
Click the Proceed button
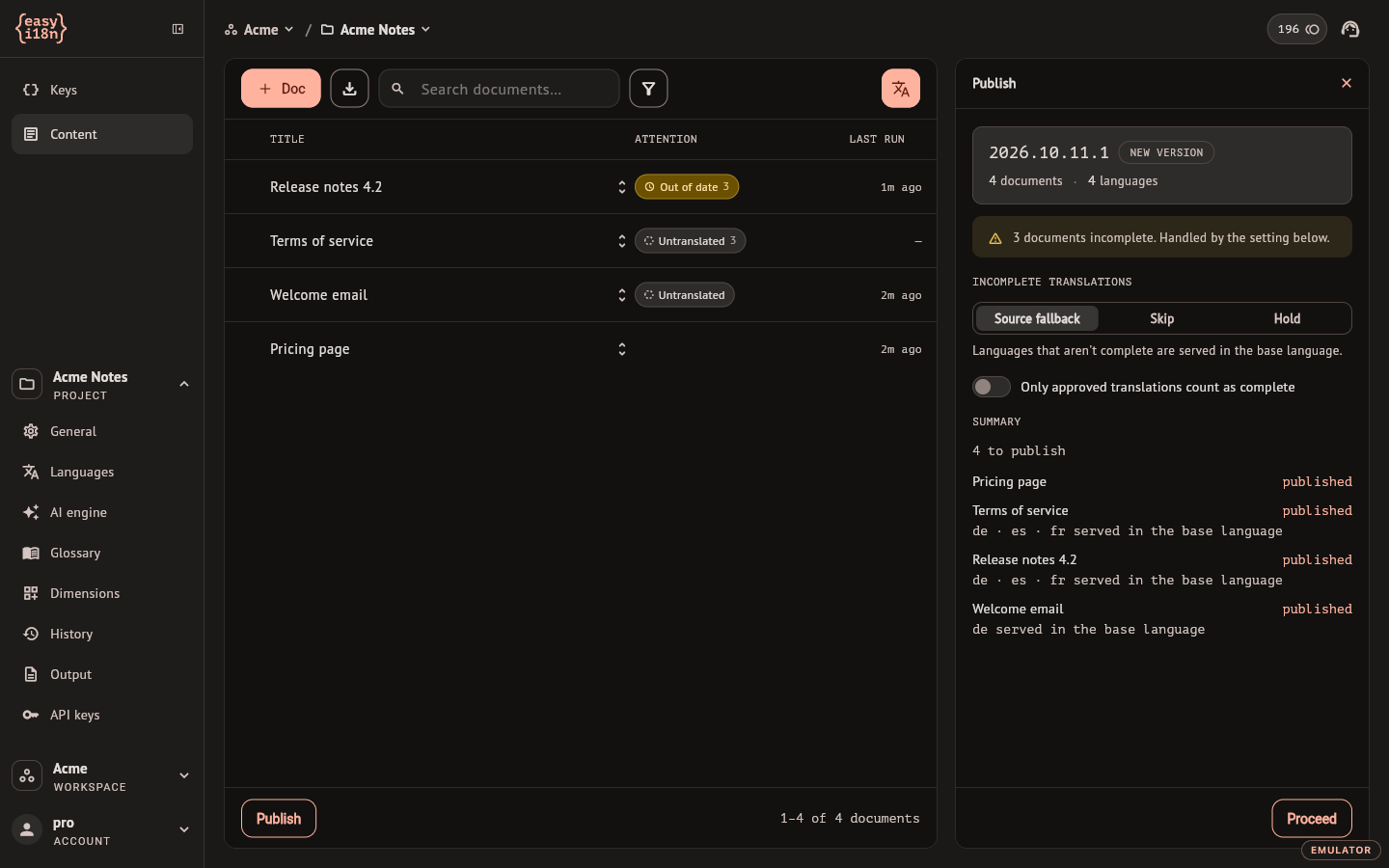(x=1312, y=819)
